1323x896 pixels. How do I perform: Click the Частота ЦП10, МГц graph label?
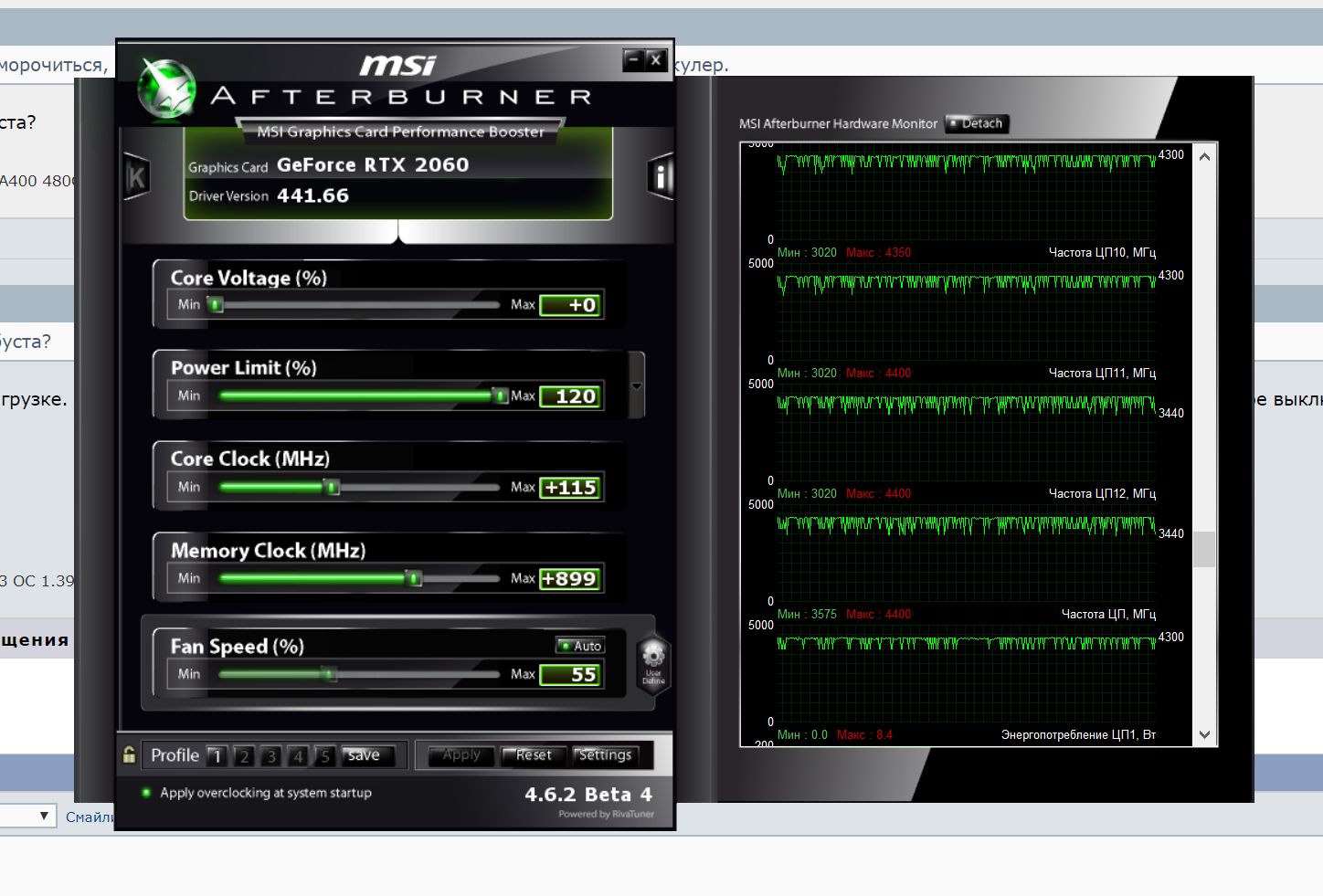point(1102,252)
